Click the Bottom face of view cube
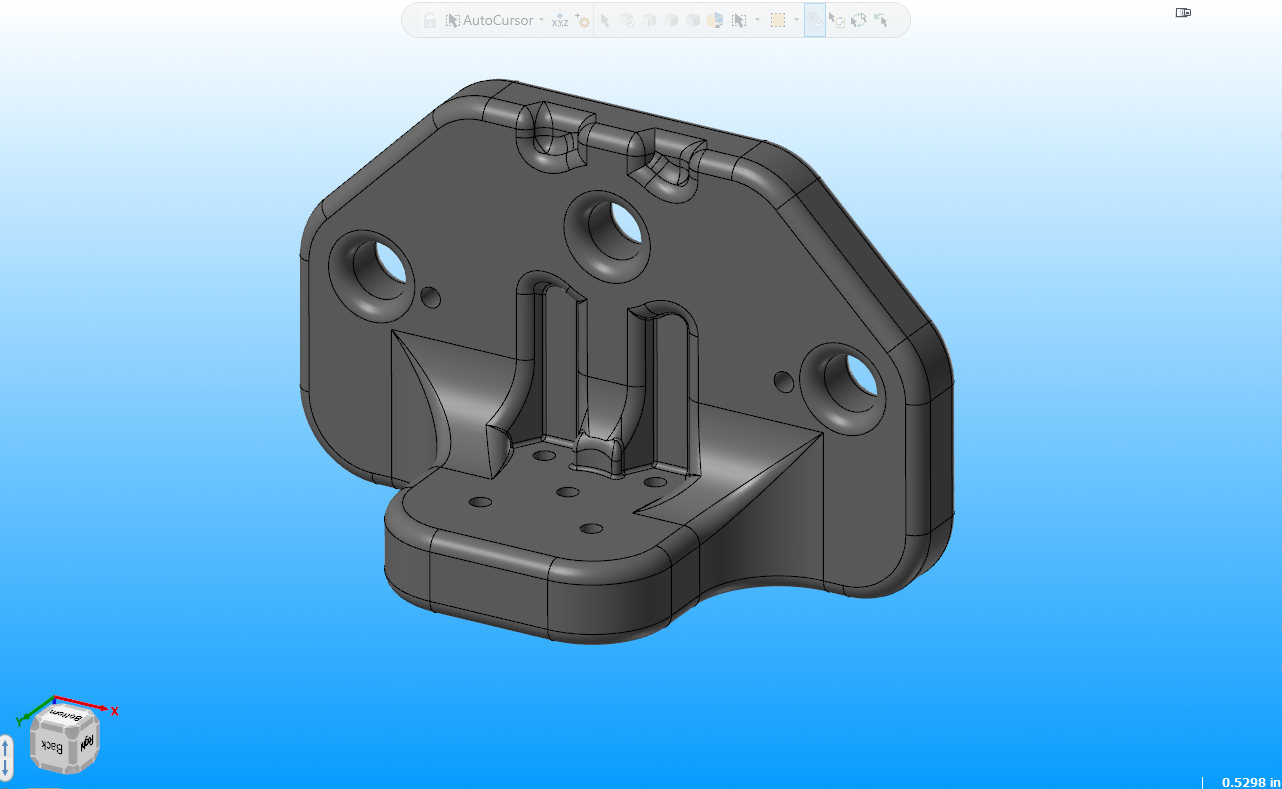The width and height of the screenshot is (1282, 789). [66, 716]
